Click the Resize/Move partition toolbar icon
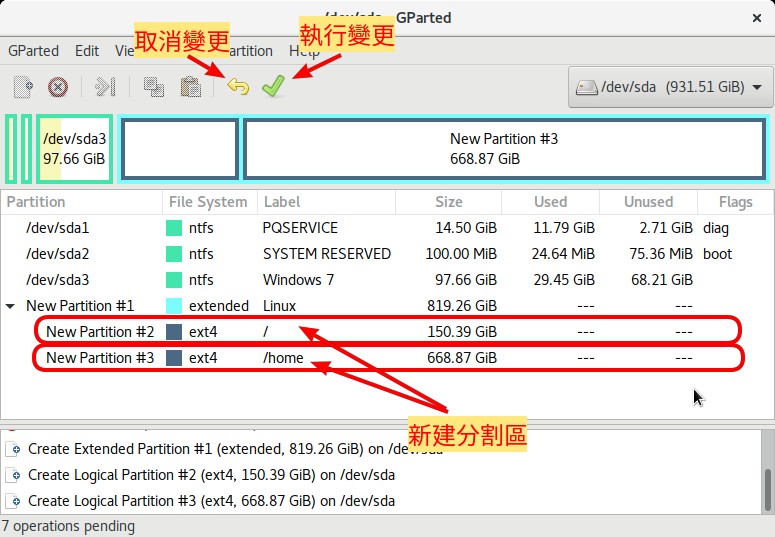 pyautogui.click(x=105, y=87)
